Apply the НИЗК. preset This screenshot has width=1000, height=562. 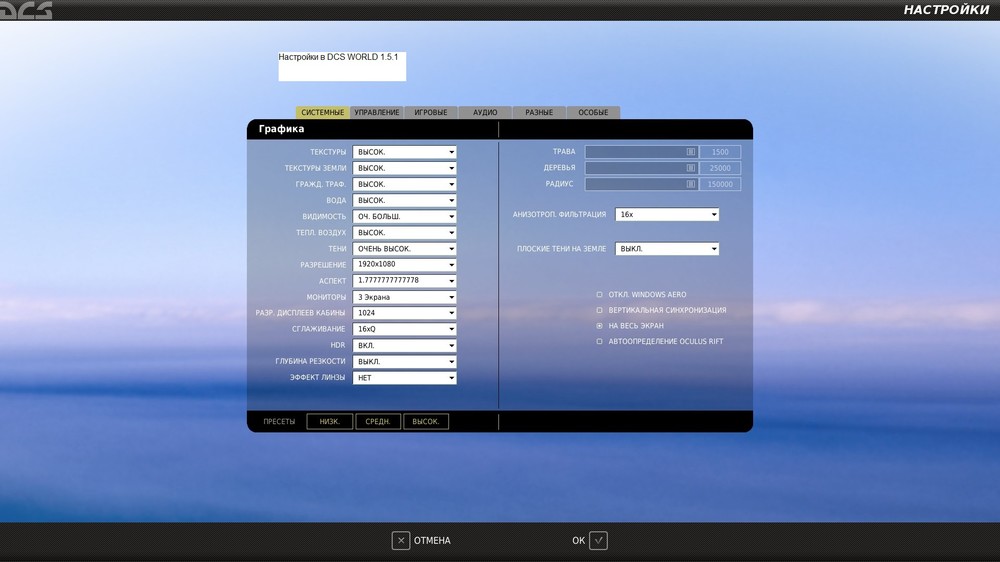coord(330,422)
